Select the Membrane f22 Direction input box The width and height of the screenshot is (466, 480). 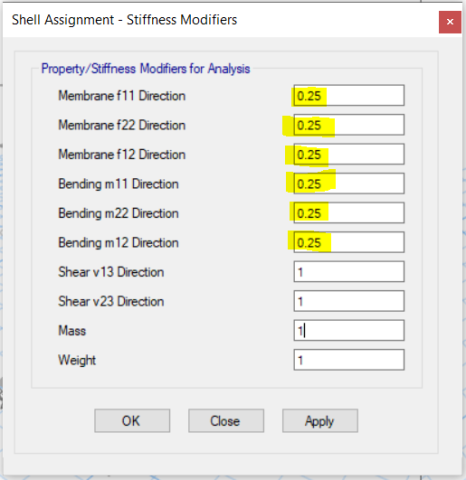[x=349, y=125]
